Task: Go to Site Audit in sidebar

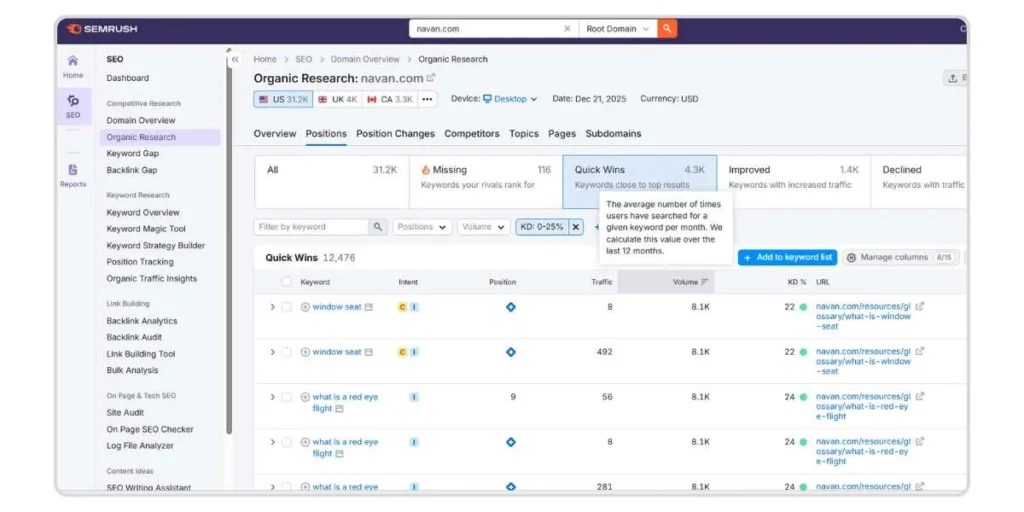Action: 125,413
